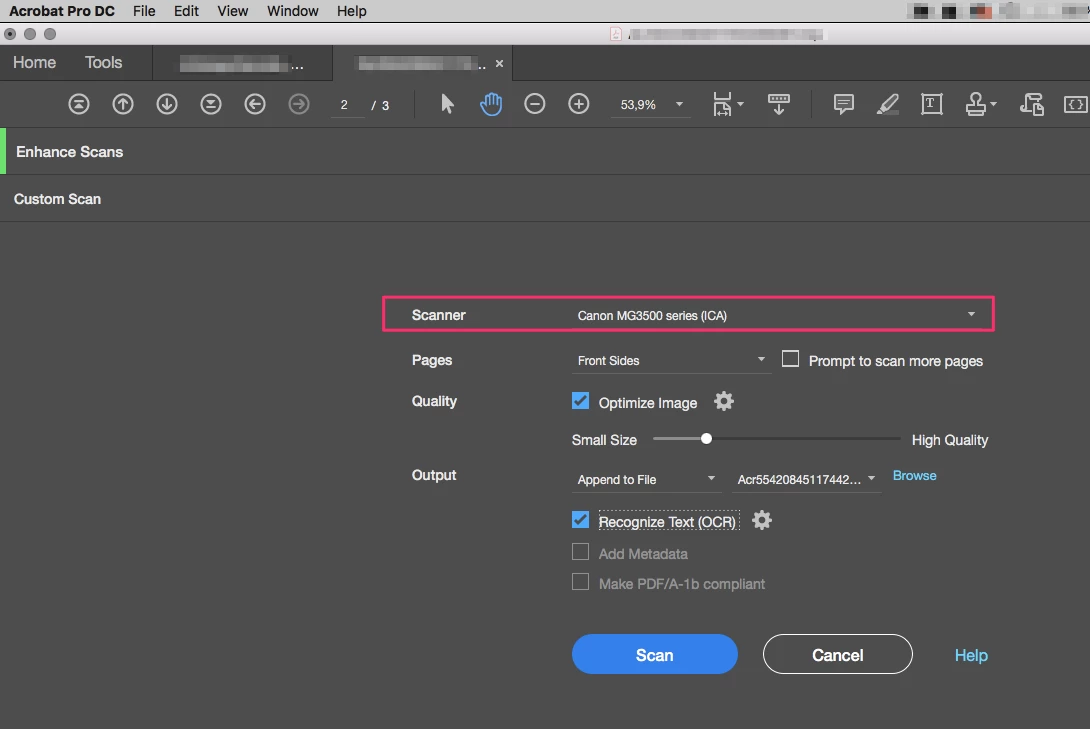This screenshot has height=729, width=1090.
Task: Enable Add Metadata checkbox
Action: click(580, 552)
